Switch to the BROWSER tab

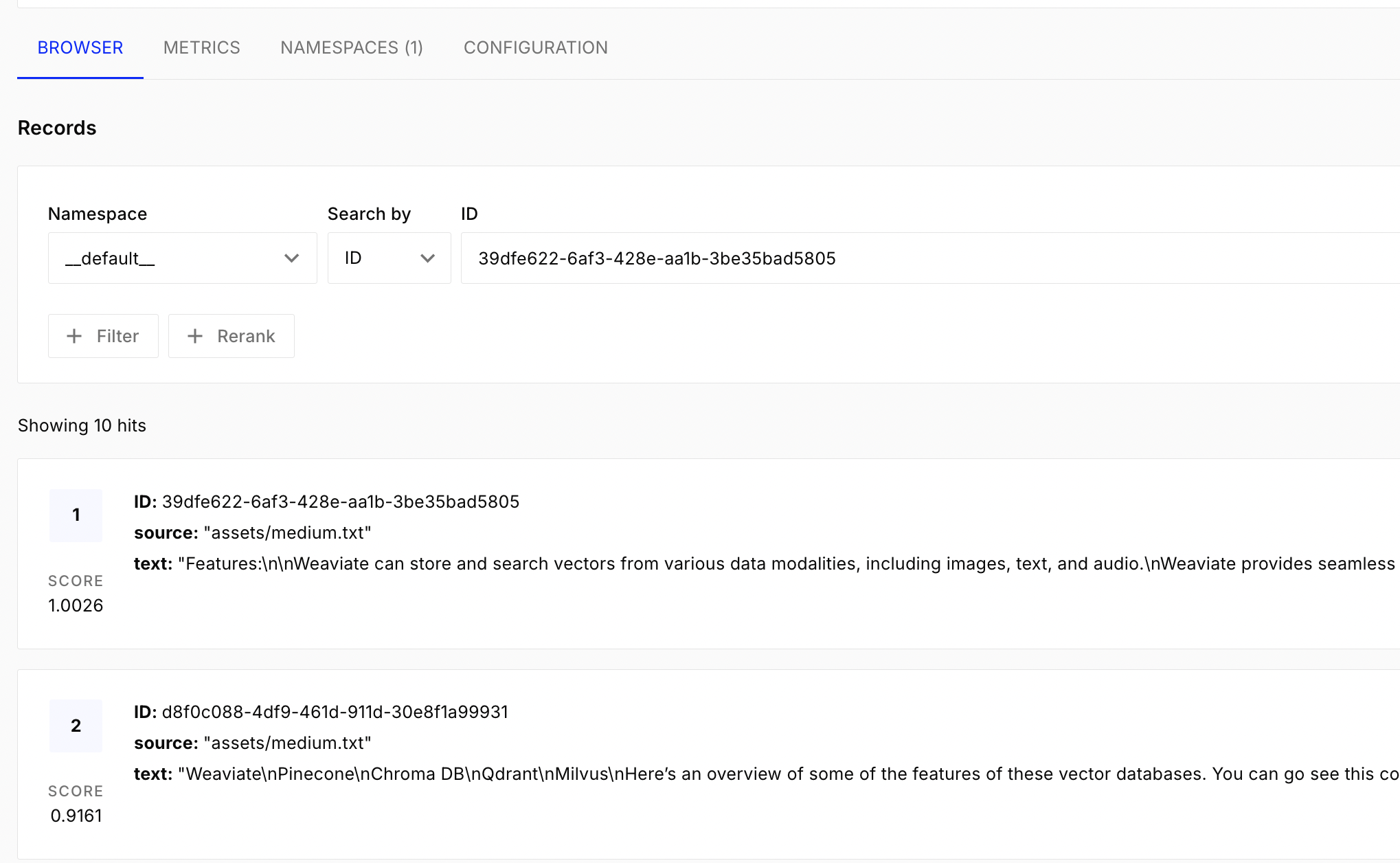coord(80,47)
